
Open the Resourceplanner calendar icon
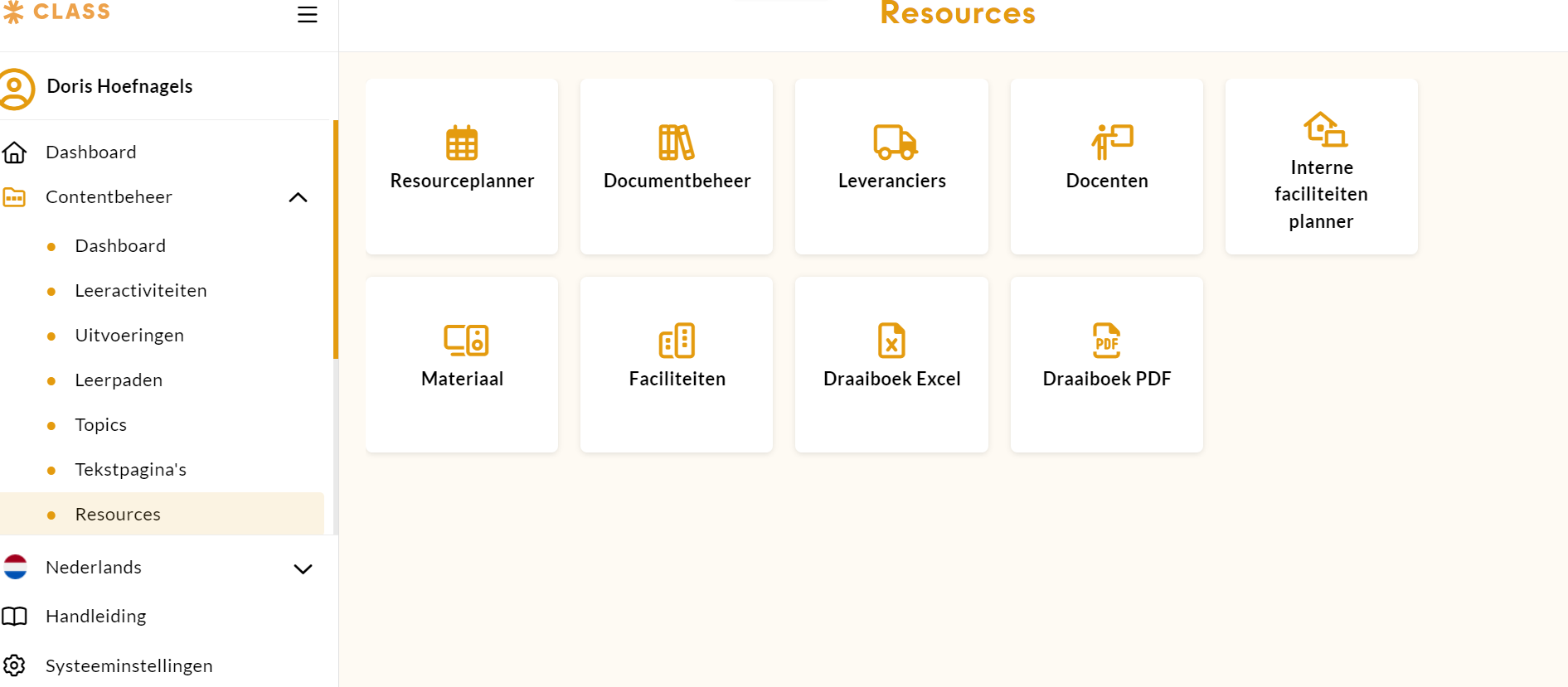pyautogui.click(x=462, y=143)
